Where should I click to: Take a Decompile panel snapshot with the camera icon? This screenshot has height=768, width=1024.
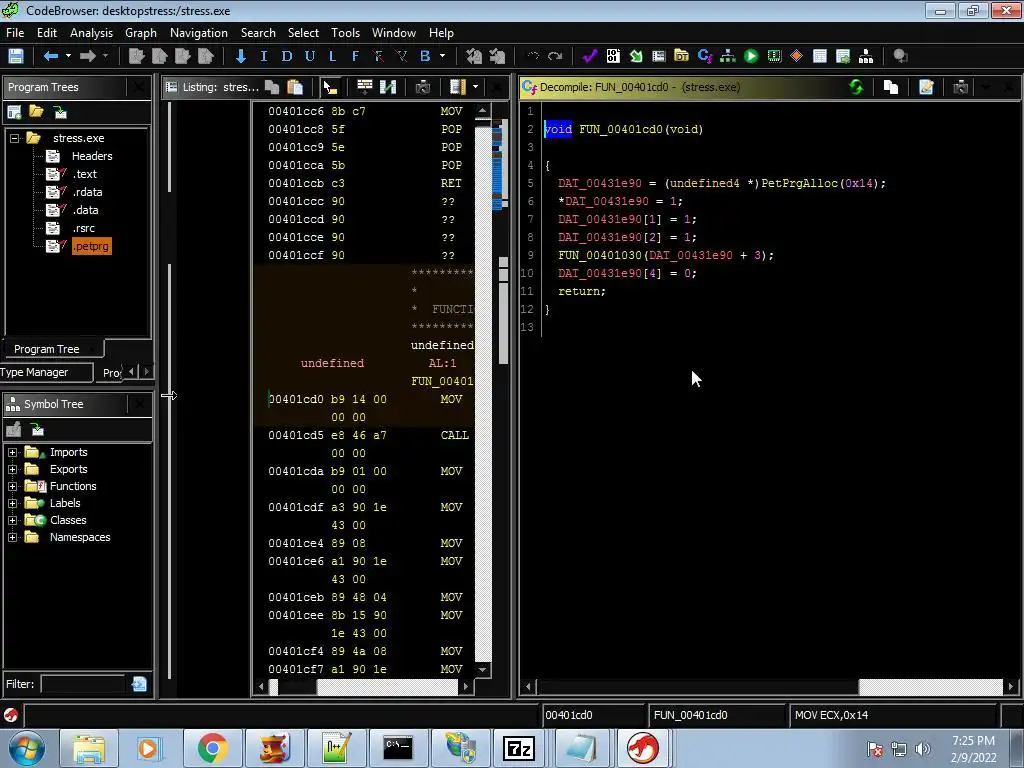click(x=960, y=87)
